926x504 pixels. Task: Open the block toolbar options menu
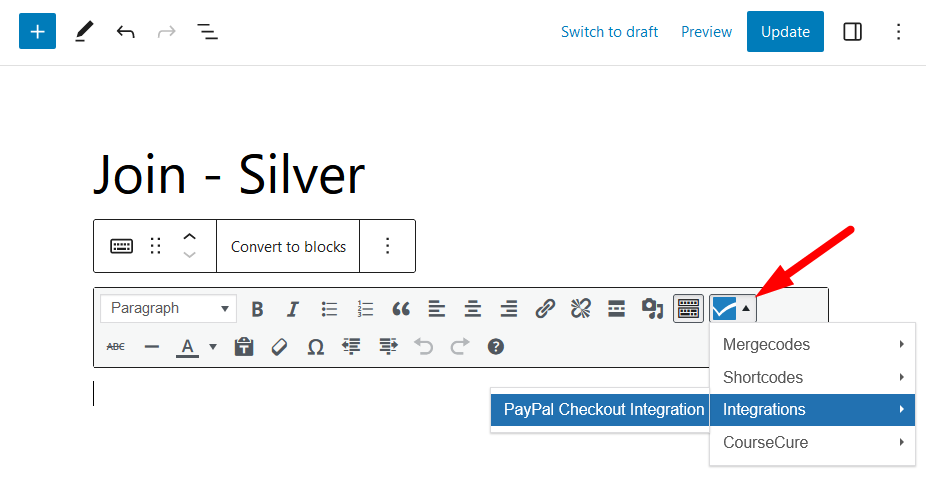[x=387, y=246]
